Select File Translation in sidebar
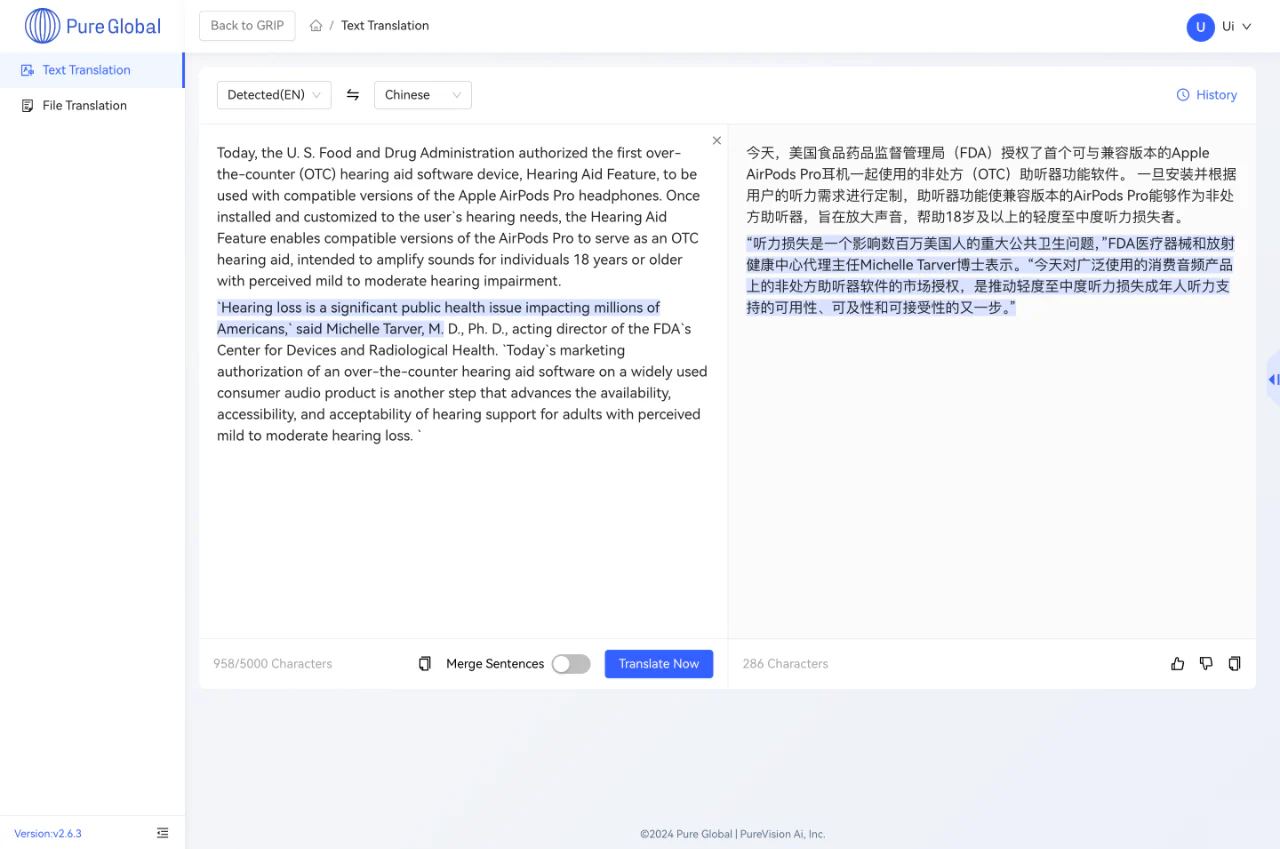Image resolution: width=1280 pixels, height=849 pixels. pos(92,105)
